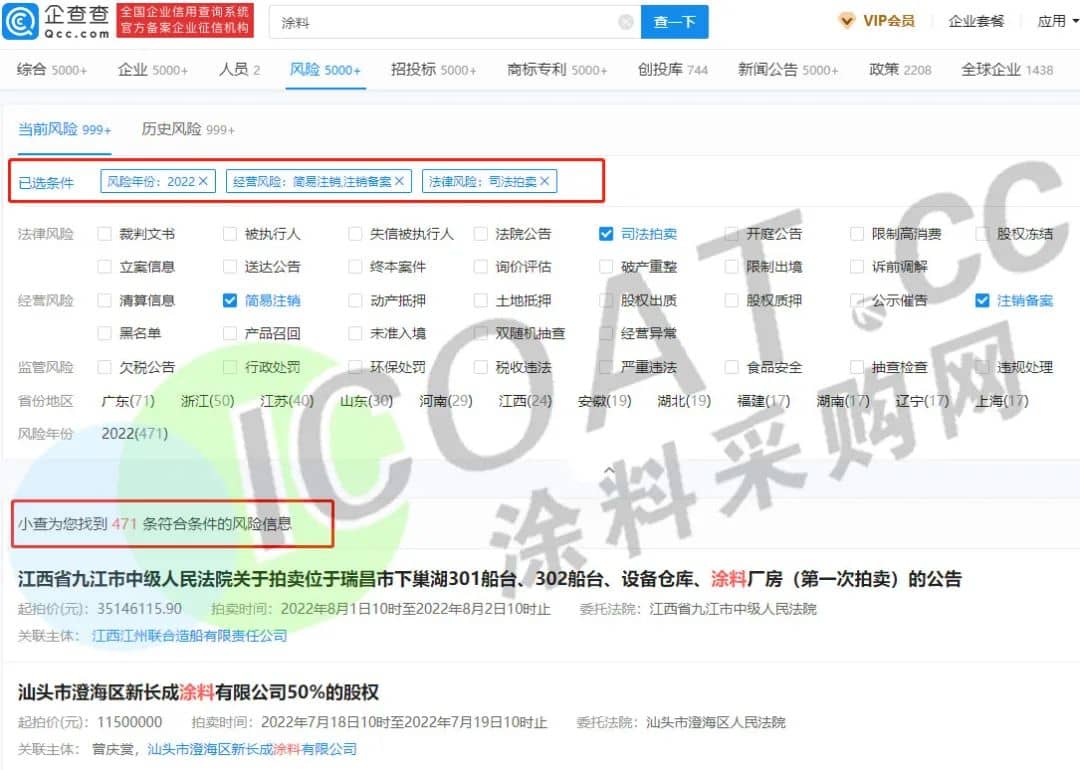1080x770 pixels.
Task: Open the 应用 dropdown menu
Action: tap(1056, 21)
